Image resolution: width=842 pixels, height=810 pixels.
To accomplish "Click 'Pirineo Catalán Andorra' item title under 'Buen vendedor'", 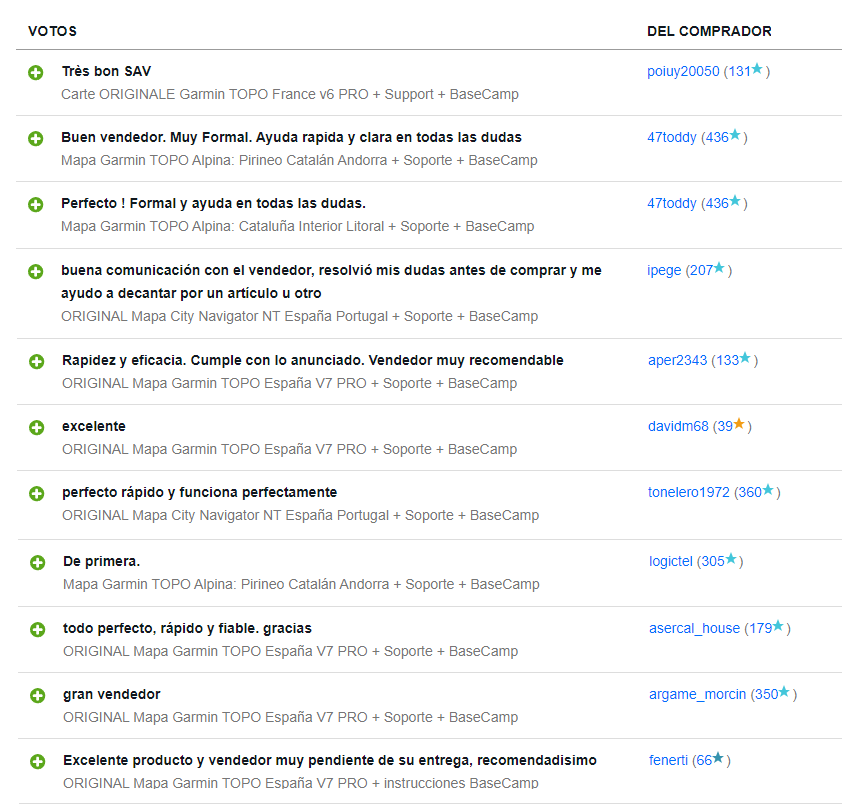I will coord(299,161).
